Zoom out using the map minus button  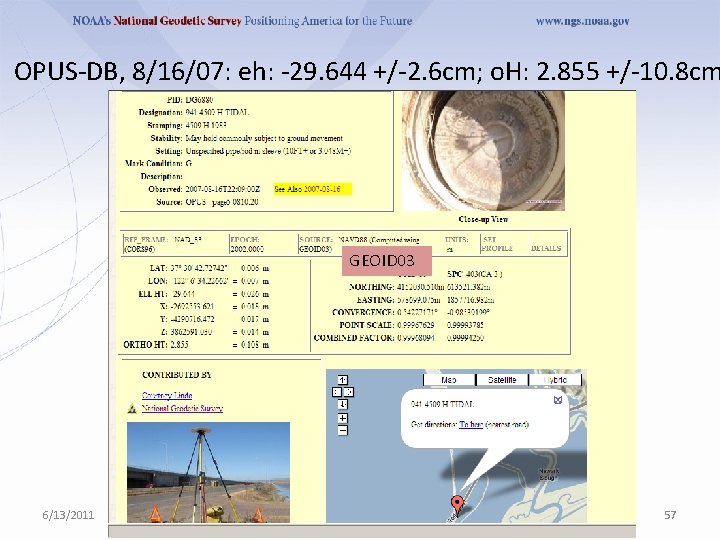coord(343,431)
